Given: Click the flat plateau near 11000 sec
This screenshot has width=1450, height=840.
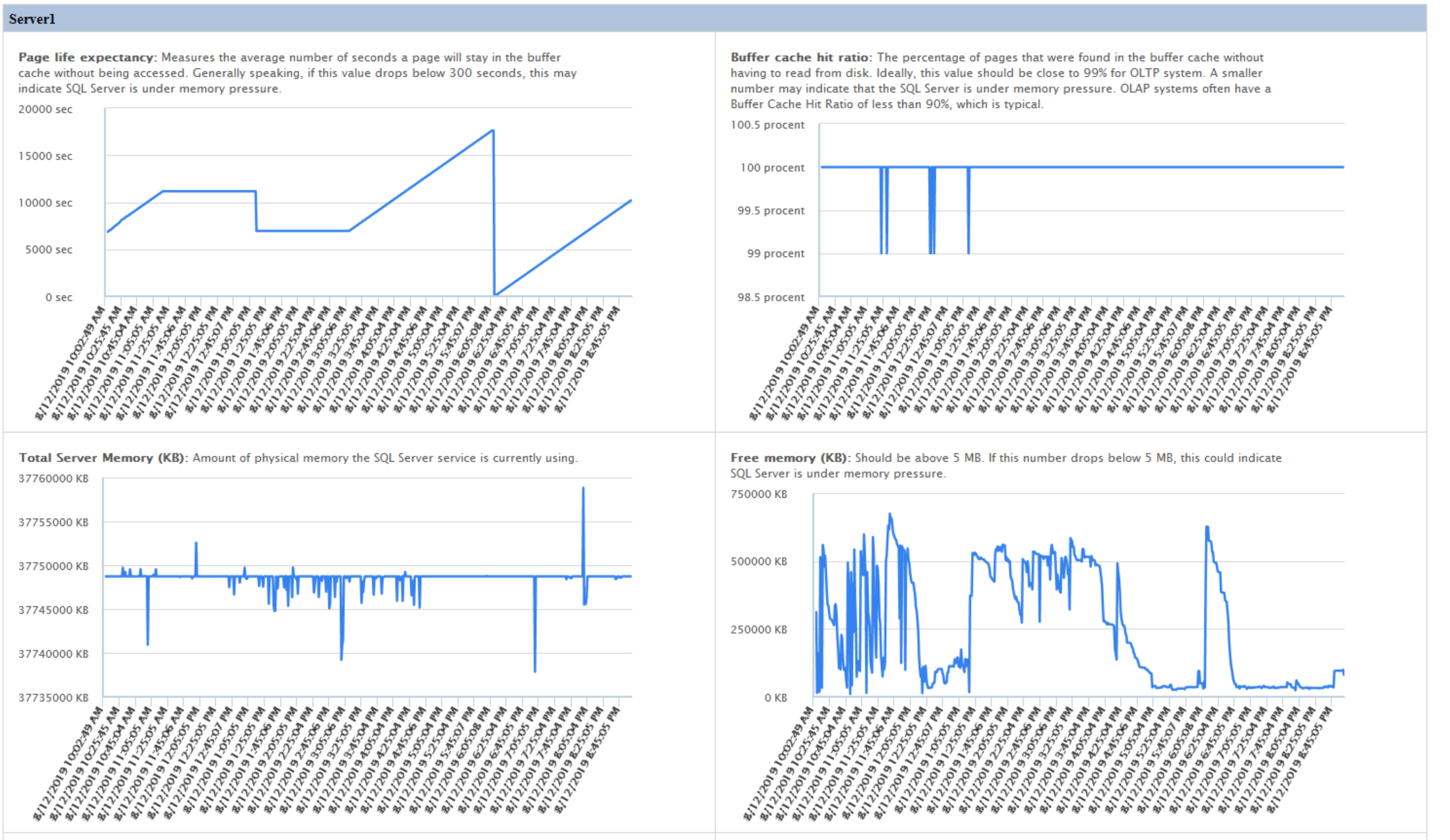Looking at the screenshot, I should click(x=208, y=191).
